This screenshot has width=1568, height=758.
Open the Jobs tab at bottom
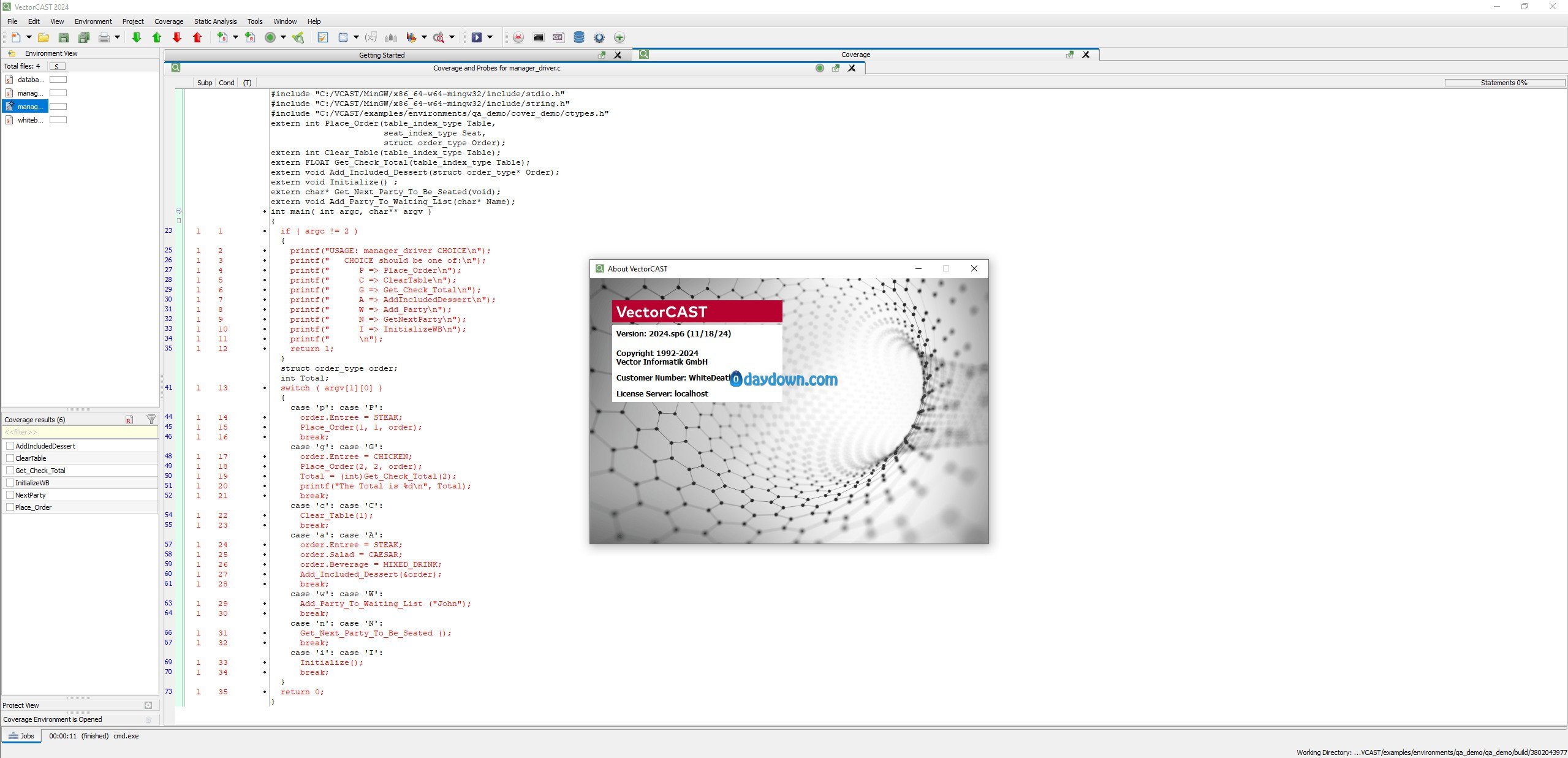pyautogui.click(x=21, y=736)
